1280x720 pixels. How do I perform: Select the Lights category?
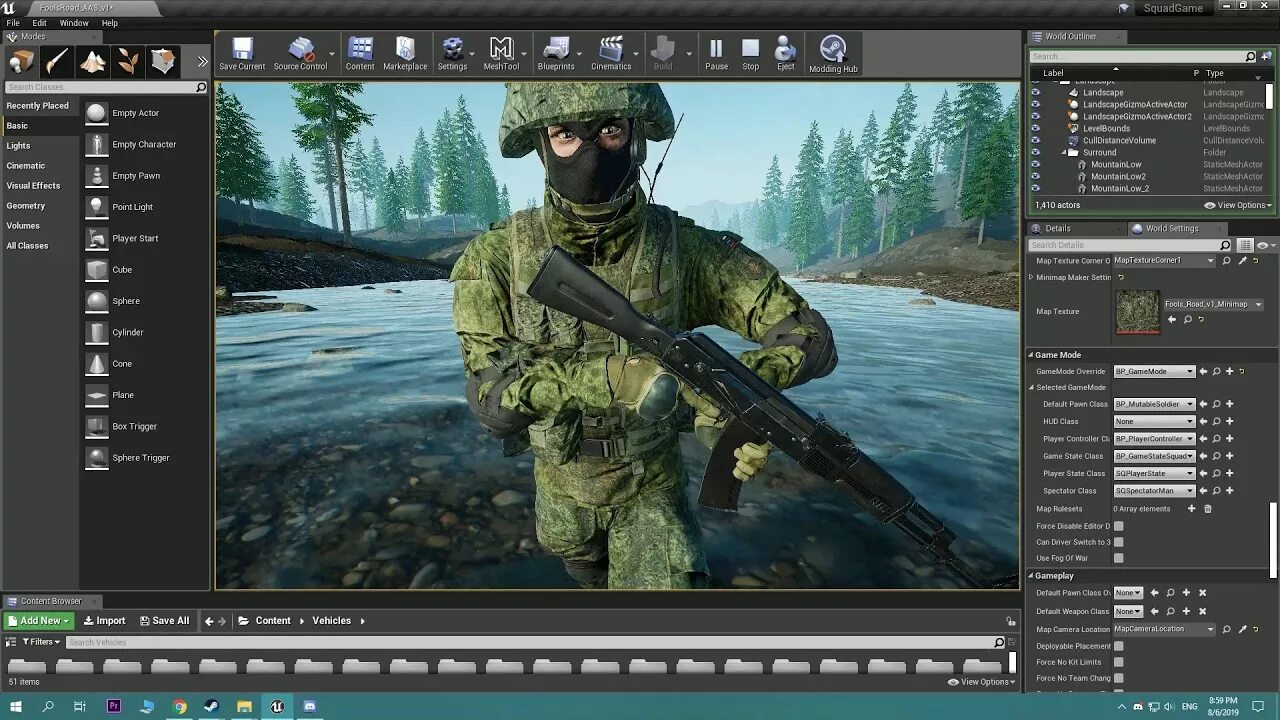tap(18, 146)
